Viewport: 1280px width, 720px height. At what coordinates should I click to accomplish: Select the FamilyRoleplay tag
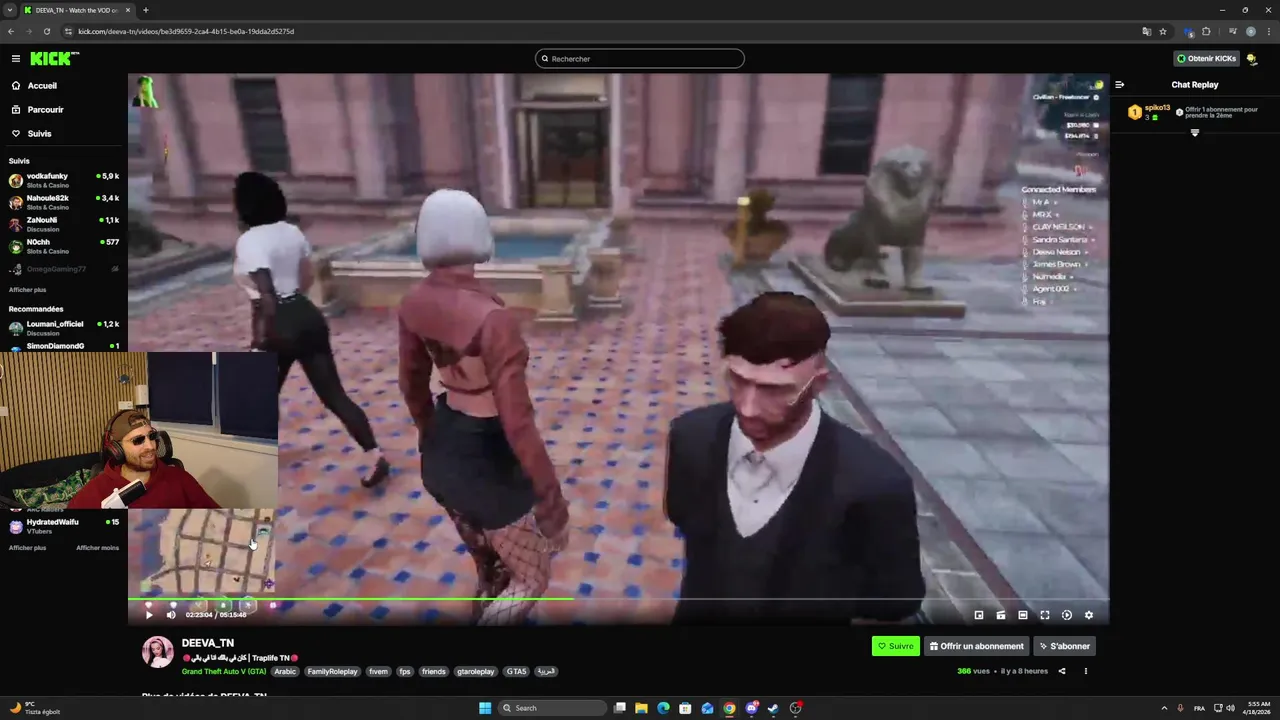[x=332, y=672]
